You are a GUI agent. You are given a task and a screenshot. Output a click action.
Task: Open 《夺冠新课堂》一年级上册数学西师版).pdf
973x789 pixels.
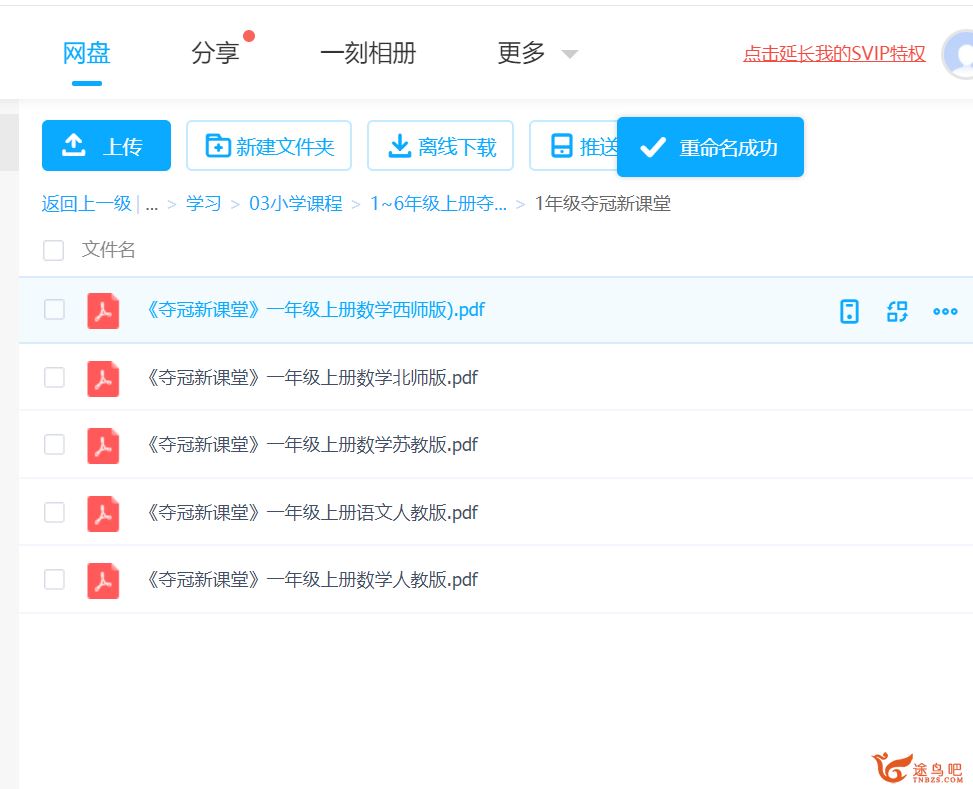316,310
